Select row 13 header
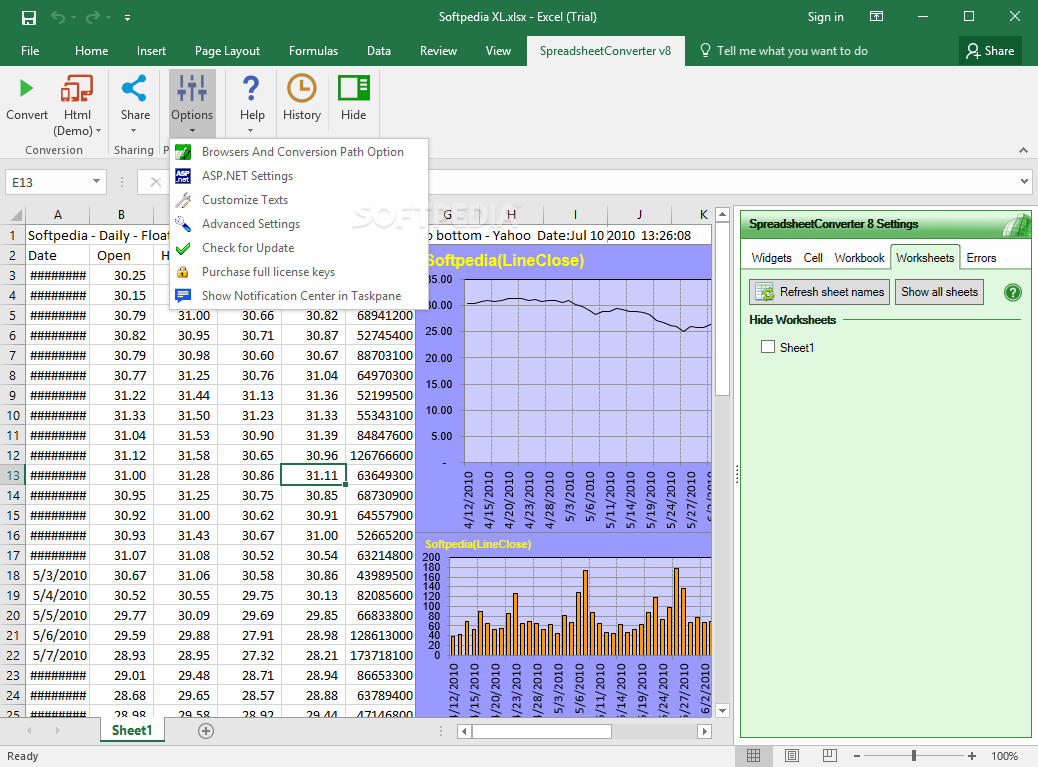The image size is (1038, 767). coord(13,475)
